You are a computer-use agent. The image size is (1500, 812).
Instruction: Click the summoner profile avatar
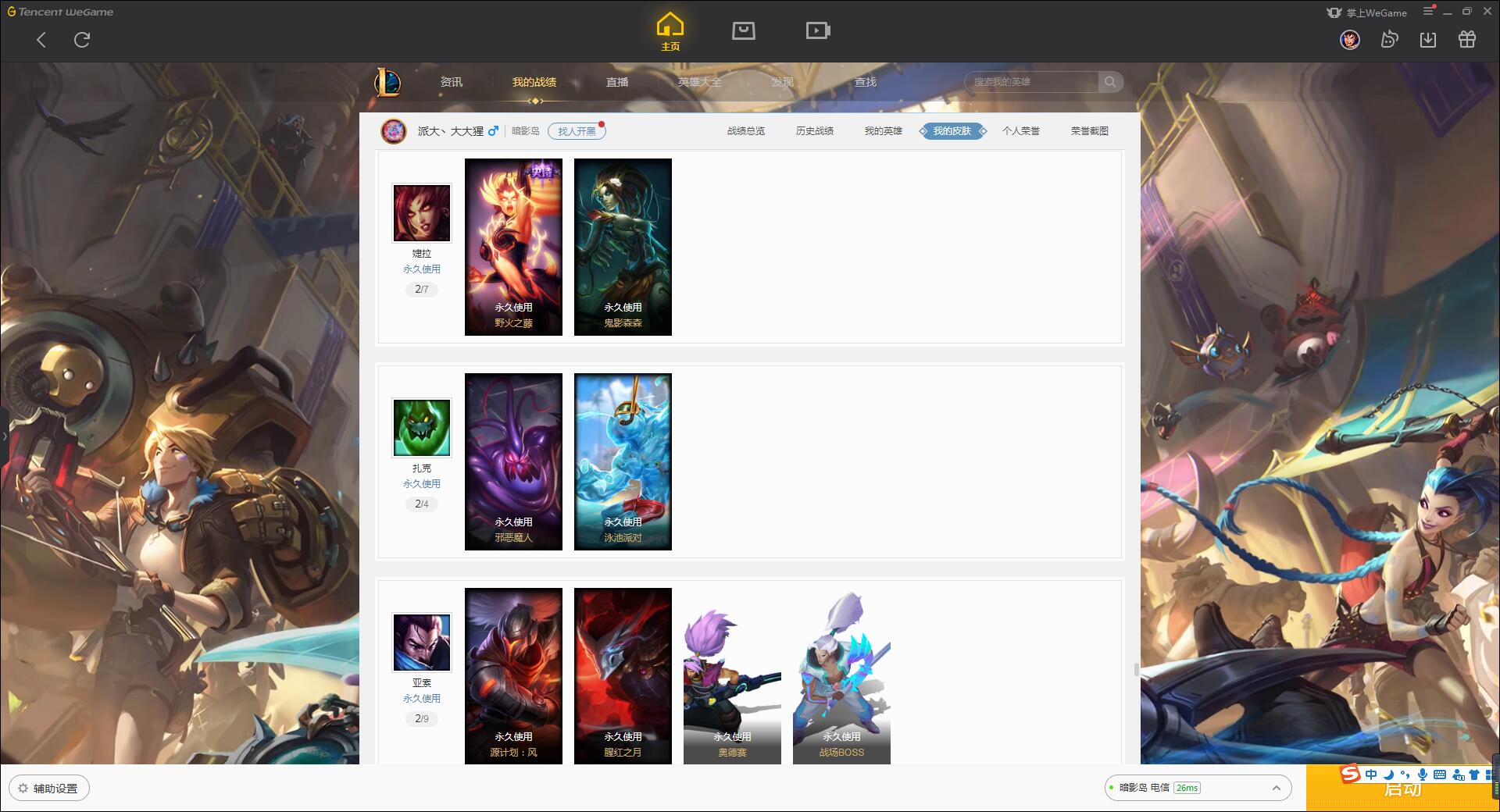point(394,131)
